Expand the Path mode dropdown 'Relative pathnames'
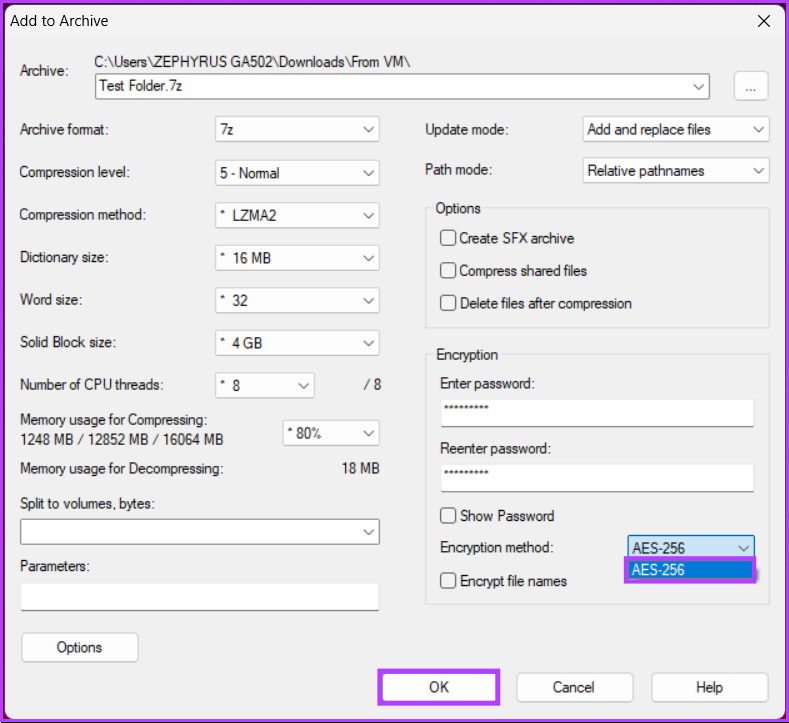Image resolution: width=789 pixels, height=723 pixels. 676,171
